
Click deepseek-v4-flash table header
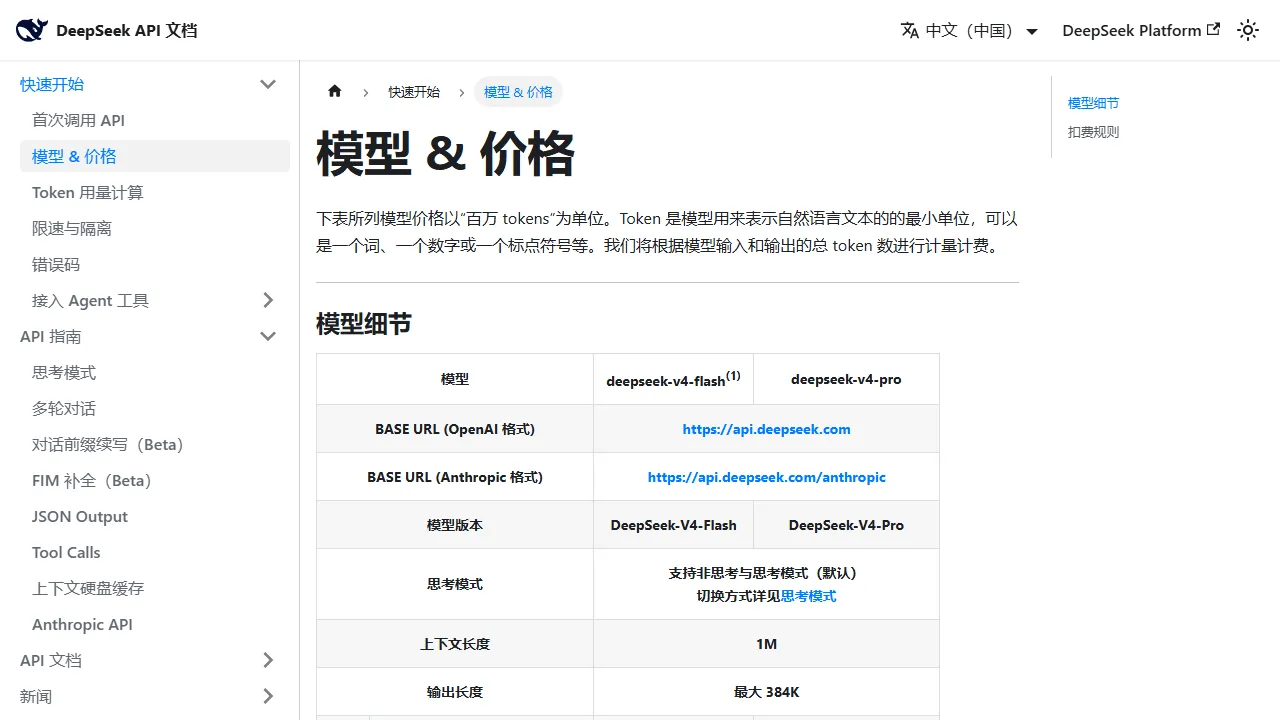[x=673, y=379]
